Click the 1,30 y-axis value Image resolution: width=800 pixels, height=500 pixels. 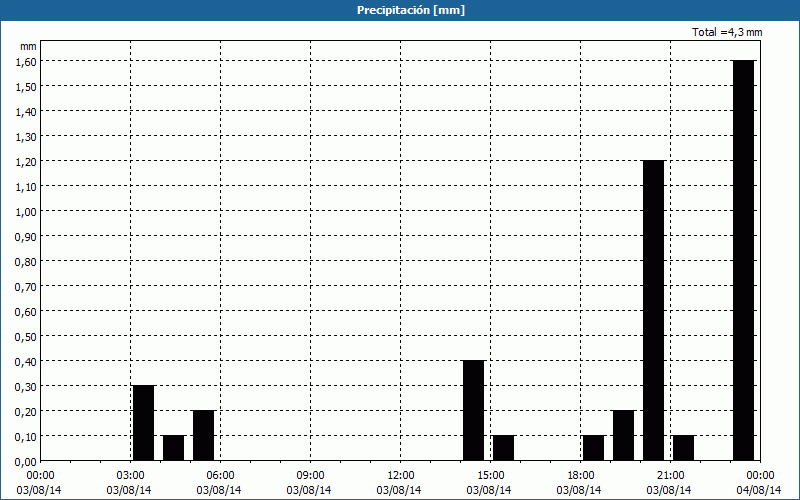click(x=26, y=137)
